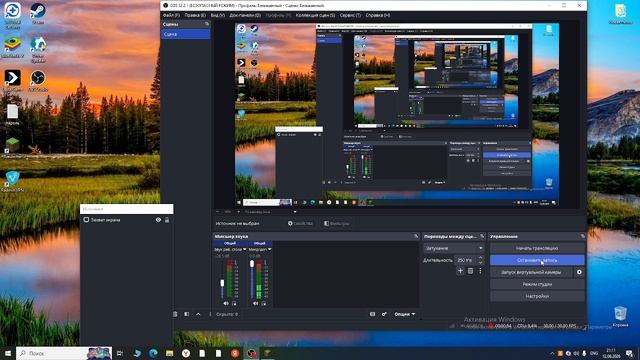The image size is (640, 360).
Task: Open the Правка menu
Action: click(195, 15)
